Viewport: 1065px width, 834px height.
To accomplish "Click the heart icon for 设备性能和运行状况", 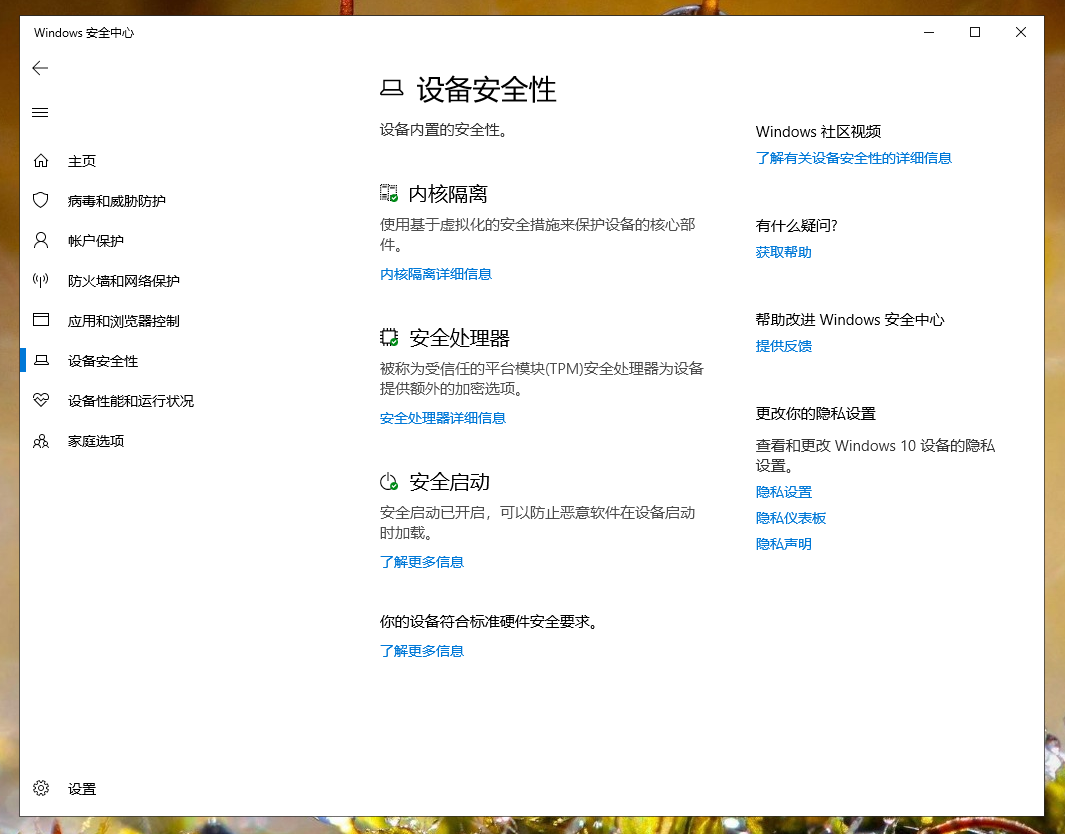I will pyautogui.click(x=41, y=400).
